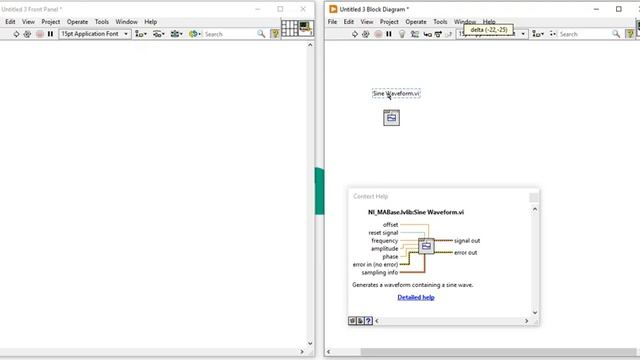Open Edit menu in Front Panel window

(10, 22)
